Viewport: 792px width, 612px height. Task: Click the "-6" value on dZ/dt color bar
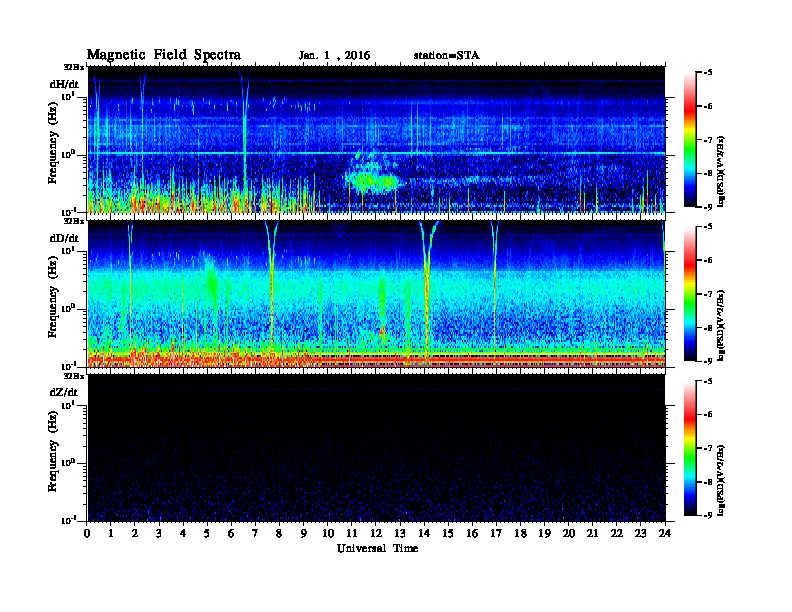pyautogui.click(x=708, y=415)
